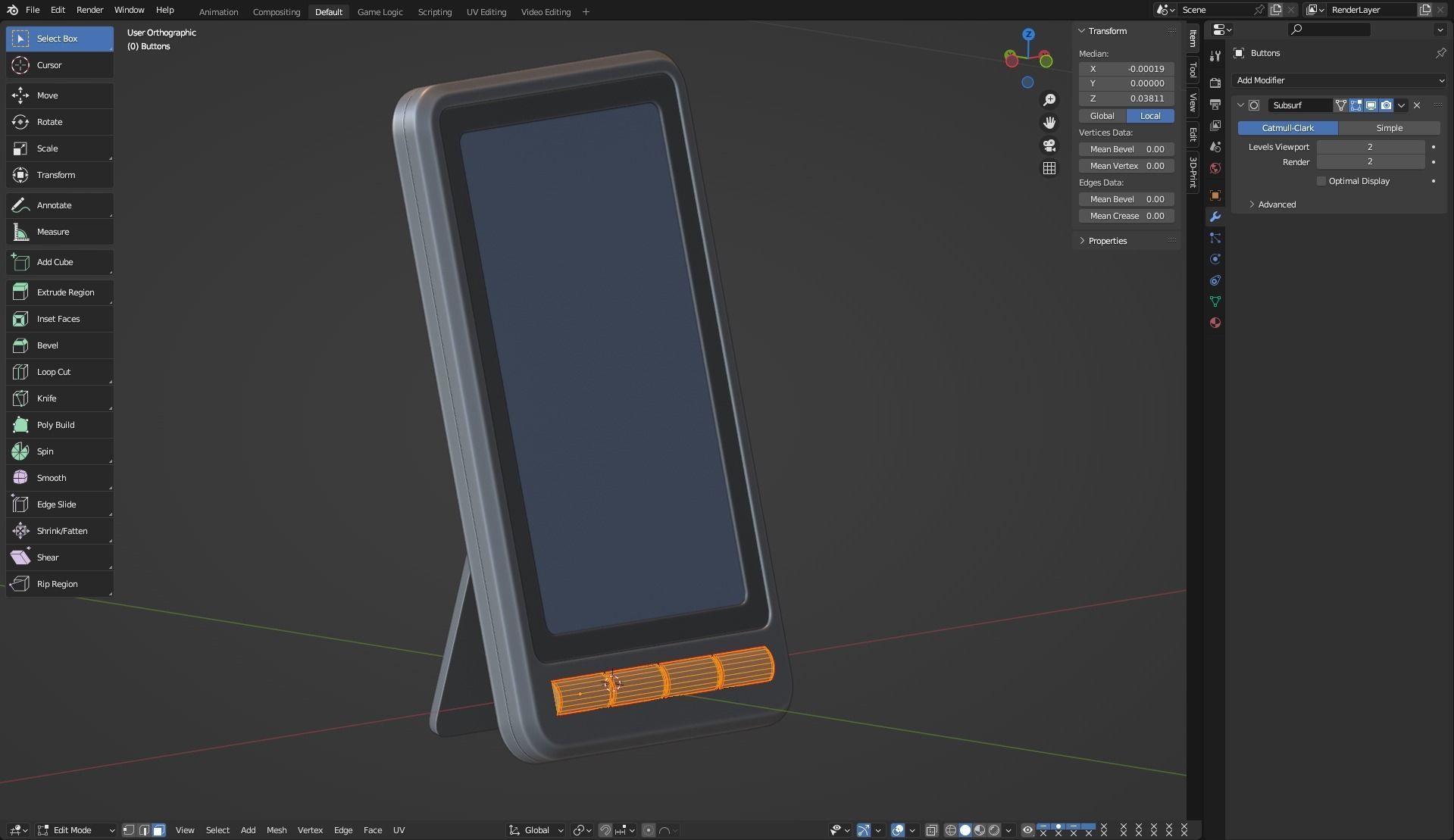The width and height of the screenshot is (1454, 840).
Task: Choose the Rotate tool
Action: [60, 122]
